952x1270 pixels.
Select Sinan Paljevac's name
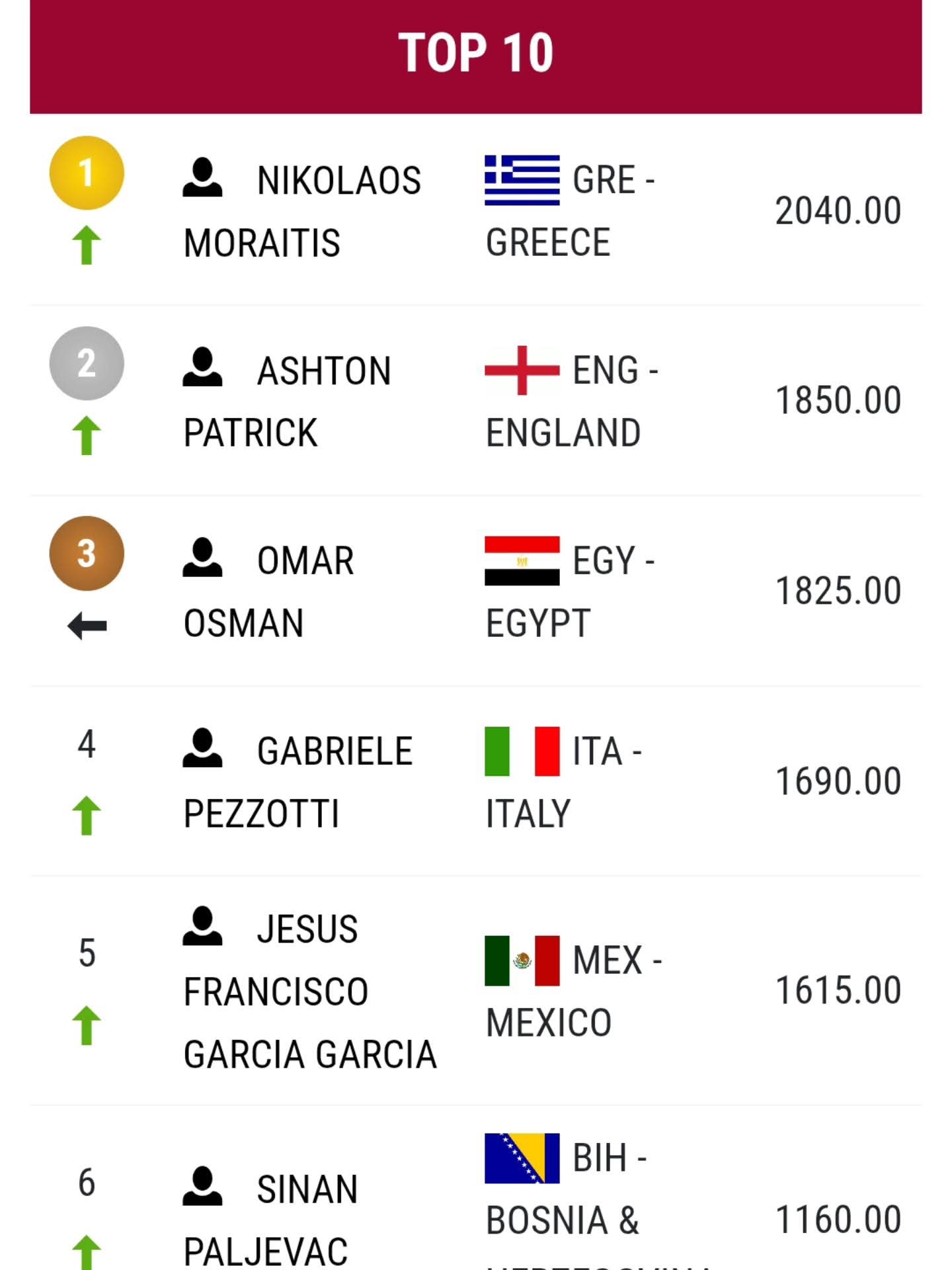(270, 1220)
